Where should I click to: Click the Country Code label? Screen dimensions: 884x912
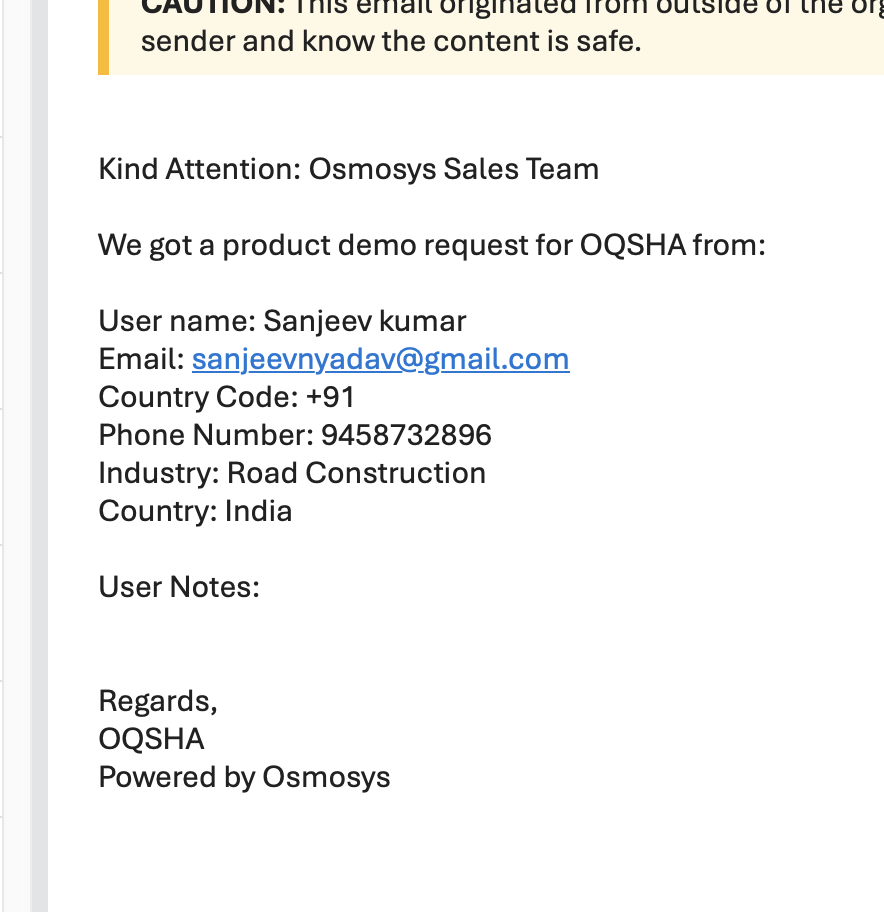pyautogui.click(x=198, y=397)
